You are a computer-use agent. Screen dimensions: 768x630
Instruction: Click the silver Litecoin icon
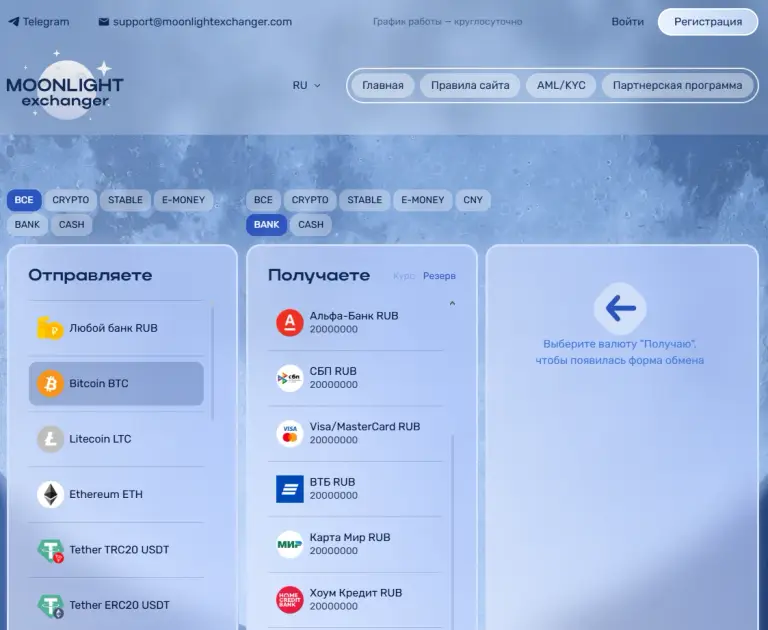coord(50,439)
